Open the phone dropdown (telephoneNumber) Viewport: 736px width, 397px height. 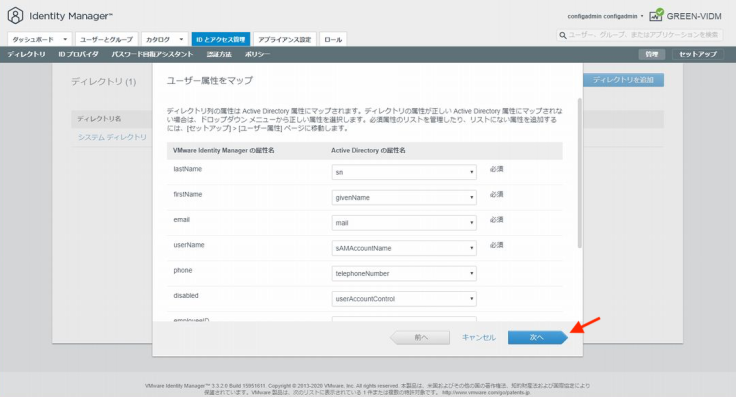[404, 274]
